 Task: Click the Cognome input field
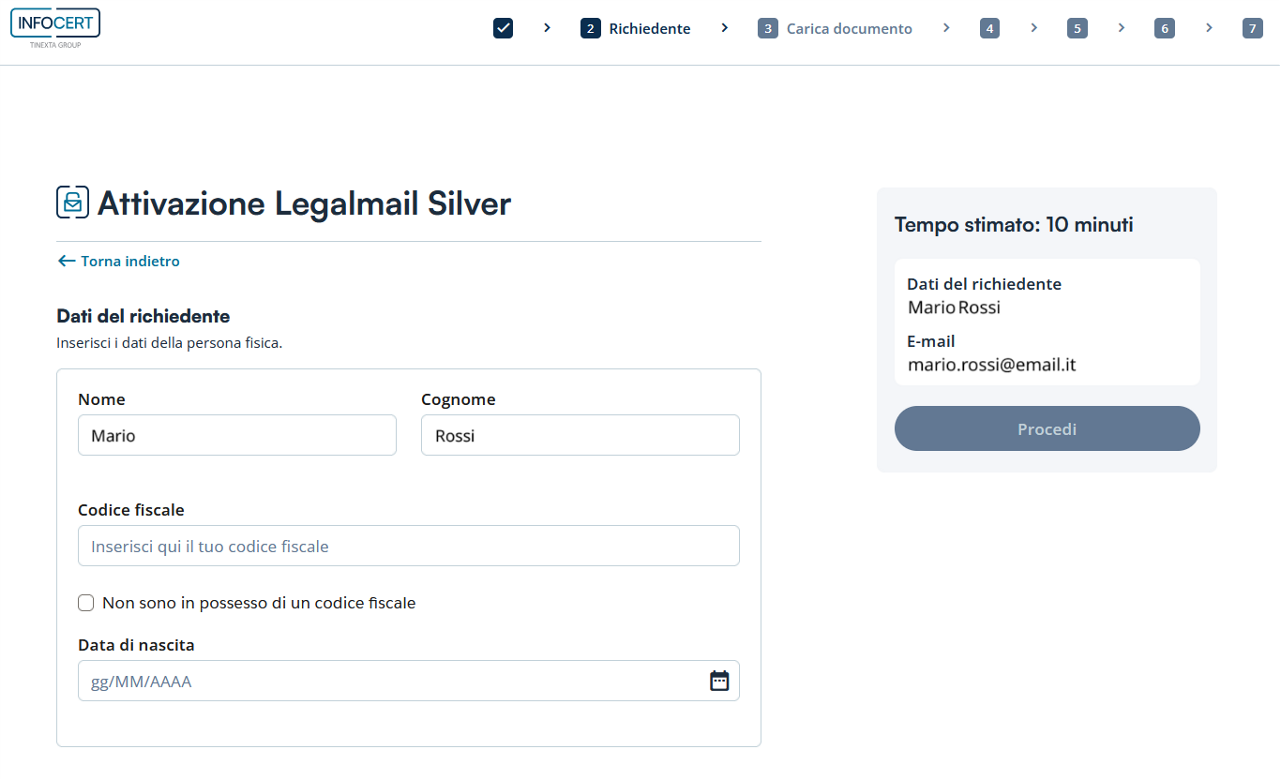point(580,435)
